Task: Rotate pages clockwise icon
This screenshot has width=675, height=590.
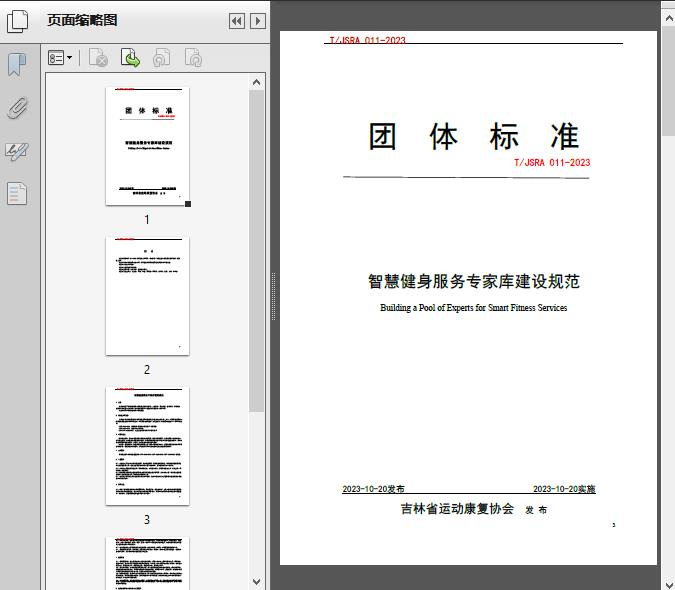Action: [193, 58]
